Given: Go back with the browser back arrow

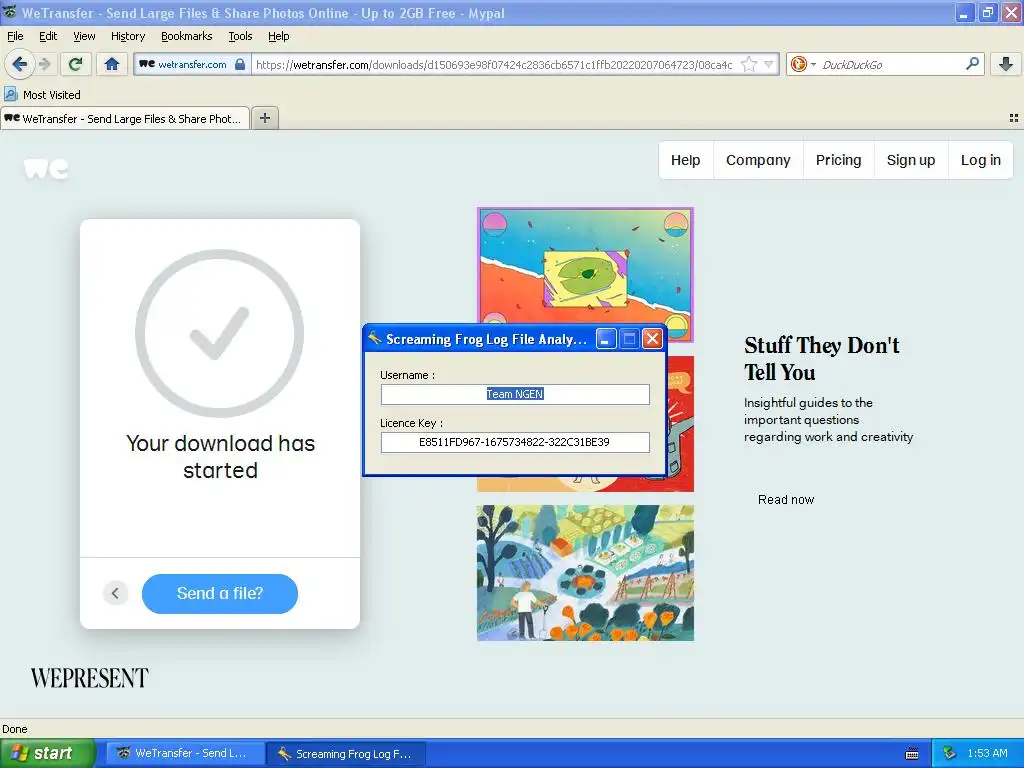Looking at the screenshot, I should tap(19, 64).
